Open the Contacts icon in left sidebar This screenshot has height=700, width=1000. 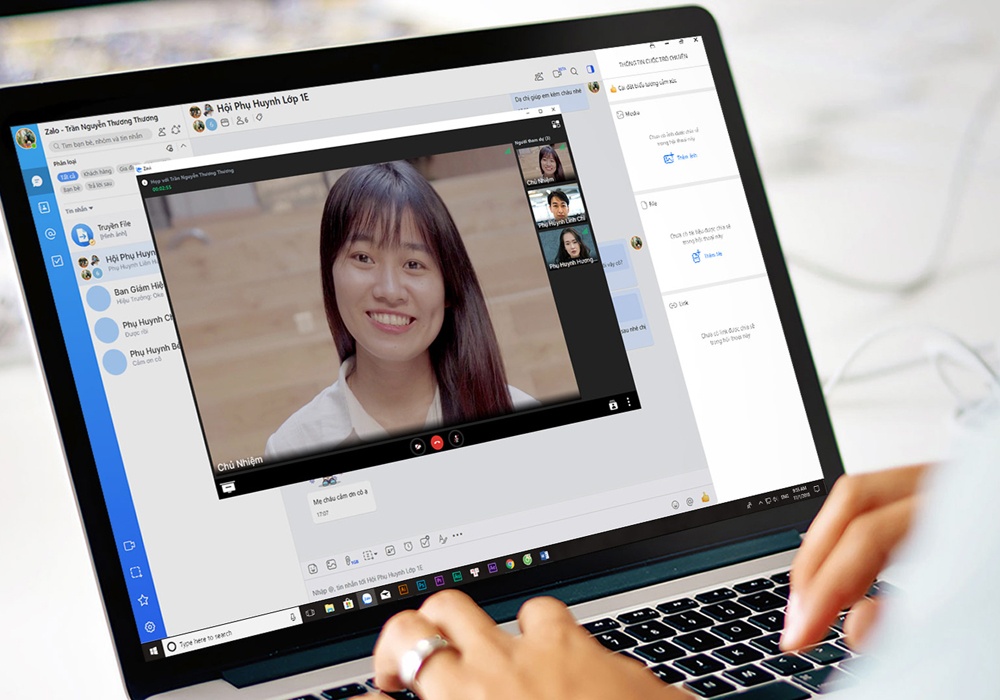pyautogui.click(x=43, y=207)
